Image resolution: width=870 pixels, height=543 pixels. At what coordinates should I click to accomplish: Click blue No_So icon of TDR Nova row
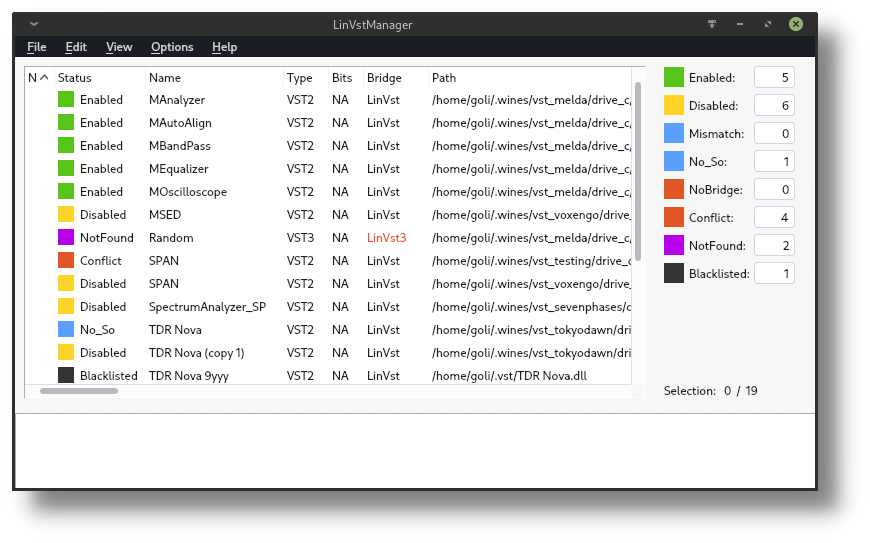tap(66, 329)
